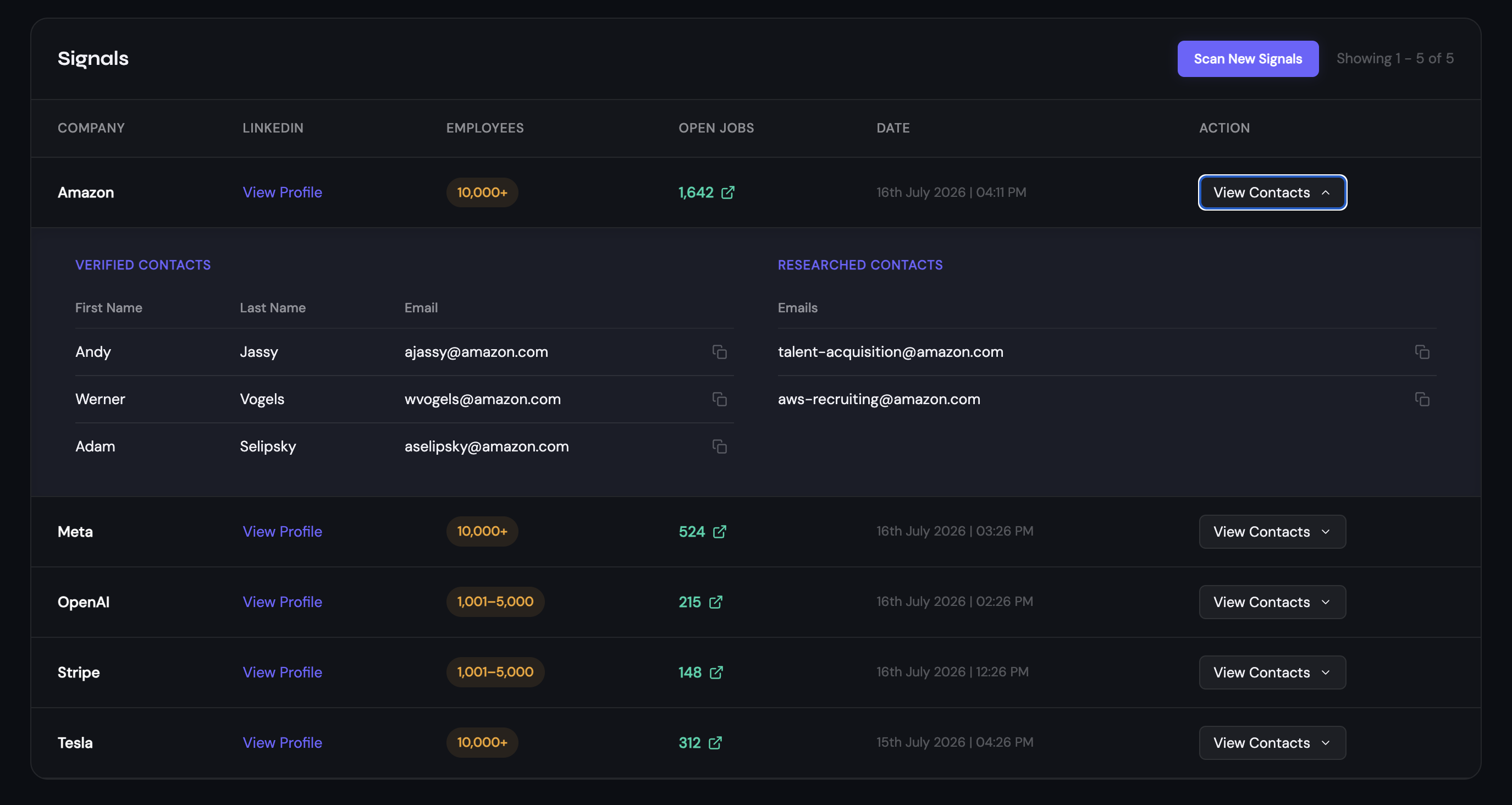Viewport: 1512px width, 805px height.
Task: Click the Signals page title
Action: click(x=93, y=59)
